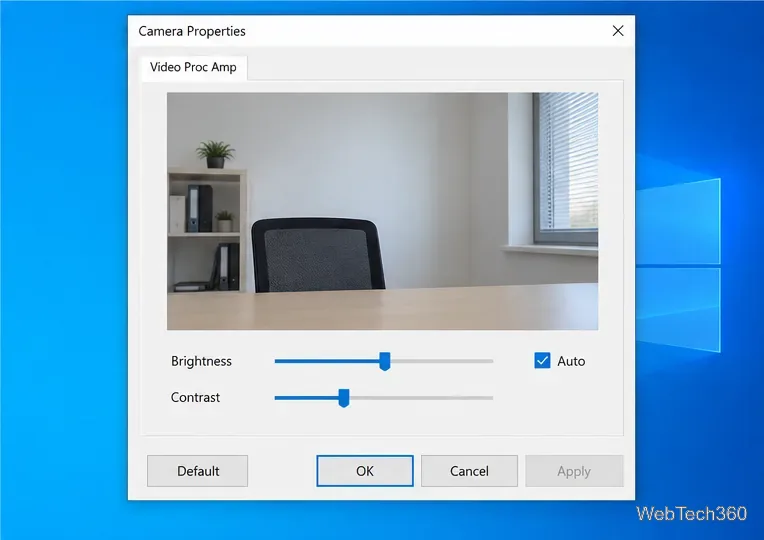Click the greyed-out Apply button
Viewport: 764px width, 540px height.
click(x=574, y=471)
